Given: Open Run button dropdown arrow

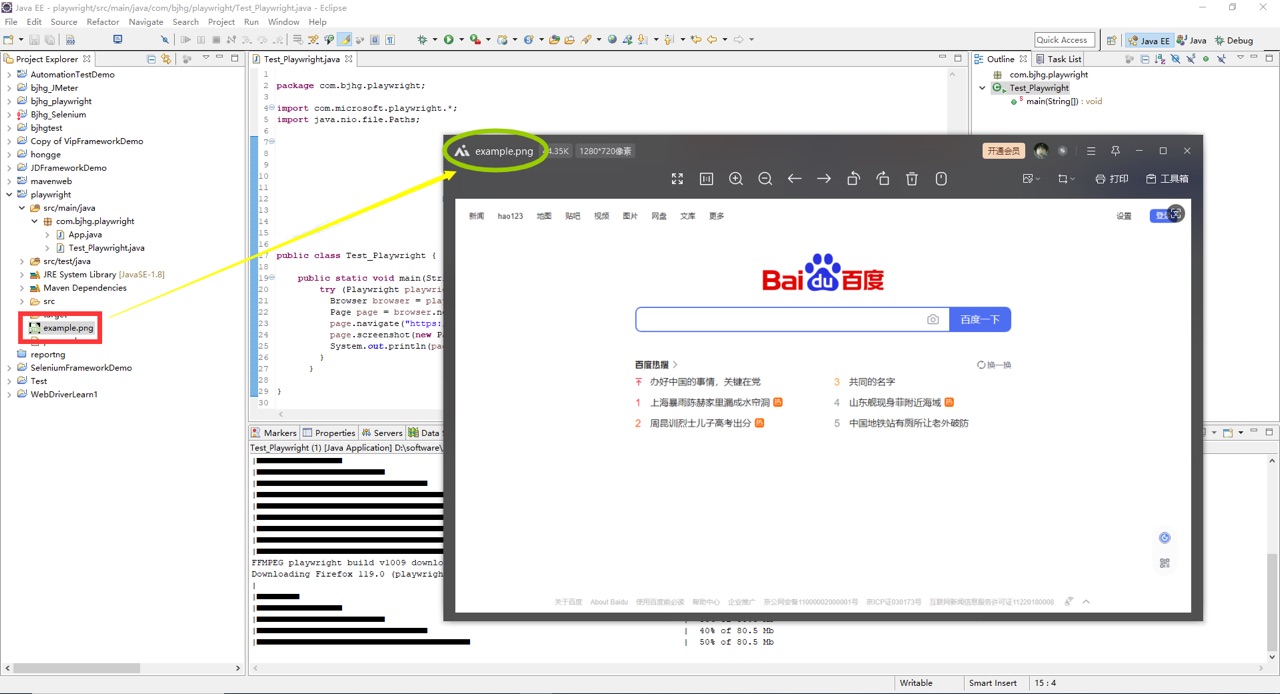Looking at the screenshot, I should tap(461, 40).
